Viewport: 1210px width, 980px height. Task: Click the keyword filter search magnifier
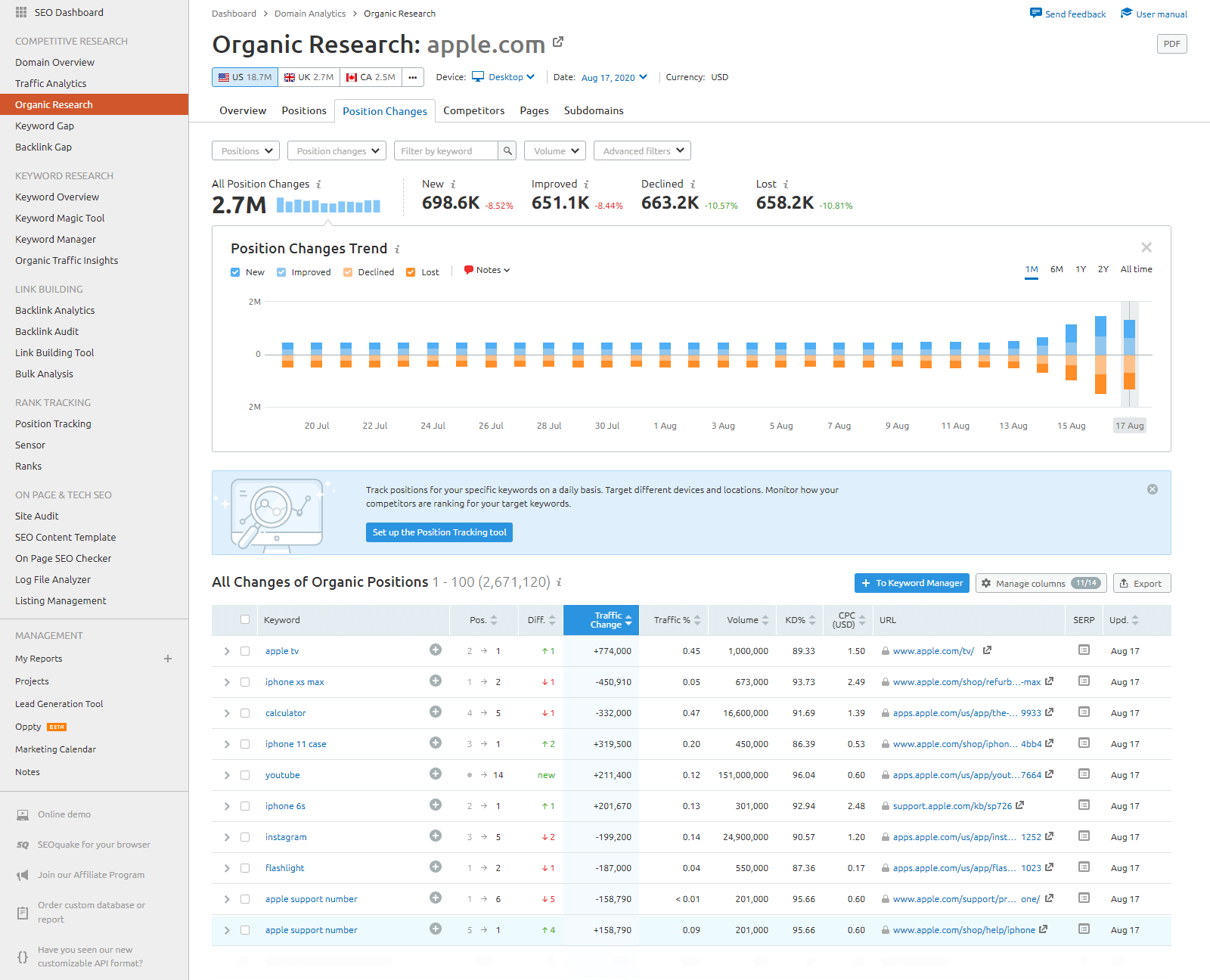point(508,150)
